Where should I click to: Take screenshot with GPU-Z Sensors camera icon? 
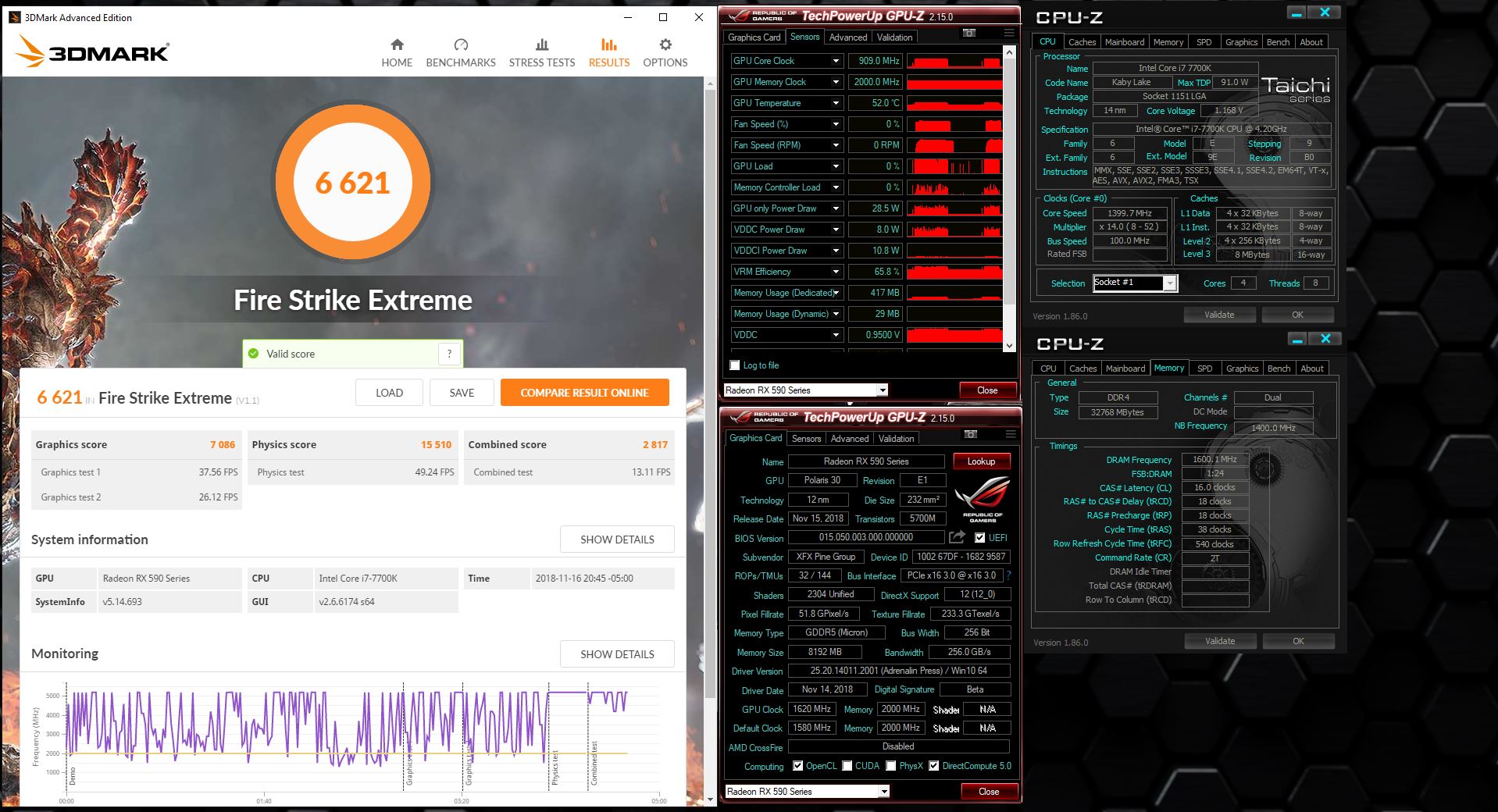969,33
